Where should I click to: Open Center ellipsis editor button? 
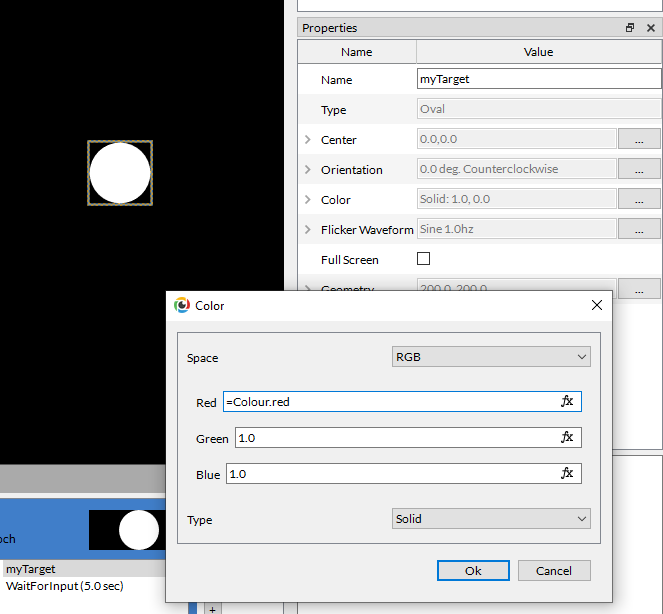[x=639, y=139]
